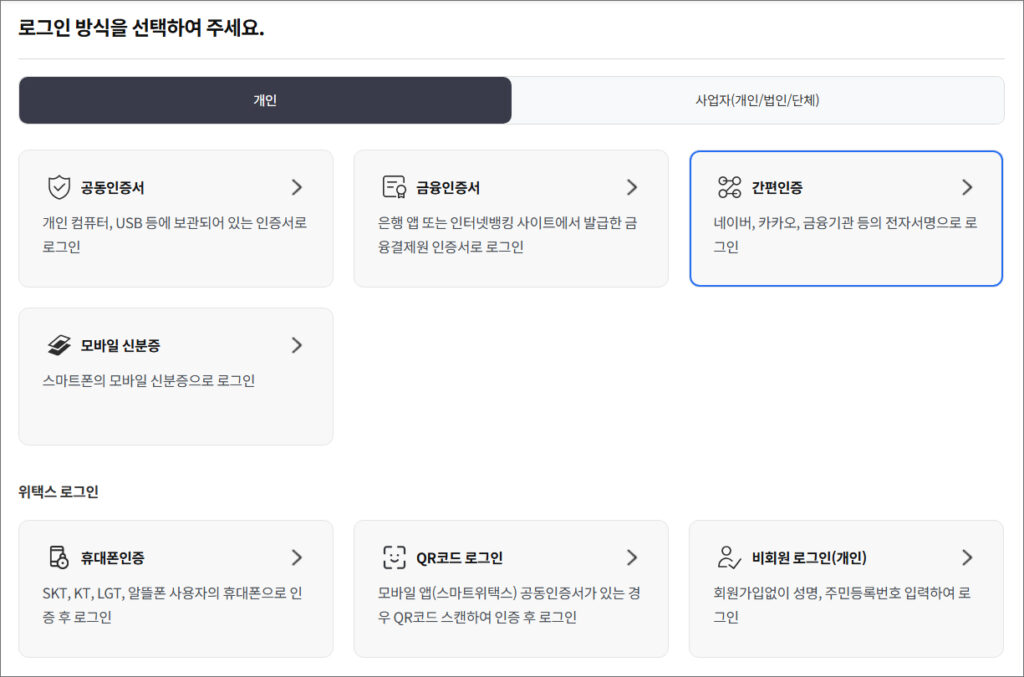Click the 비회원 로그인 person icon
This screenshot has height=677, width=1024.
coord(730,558)
